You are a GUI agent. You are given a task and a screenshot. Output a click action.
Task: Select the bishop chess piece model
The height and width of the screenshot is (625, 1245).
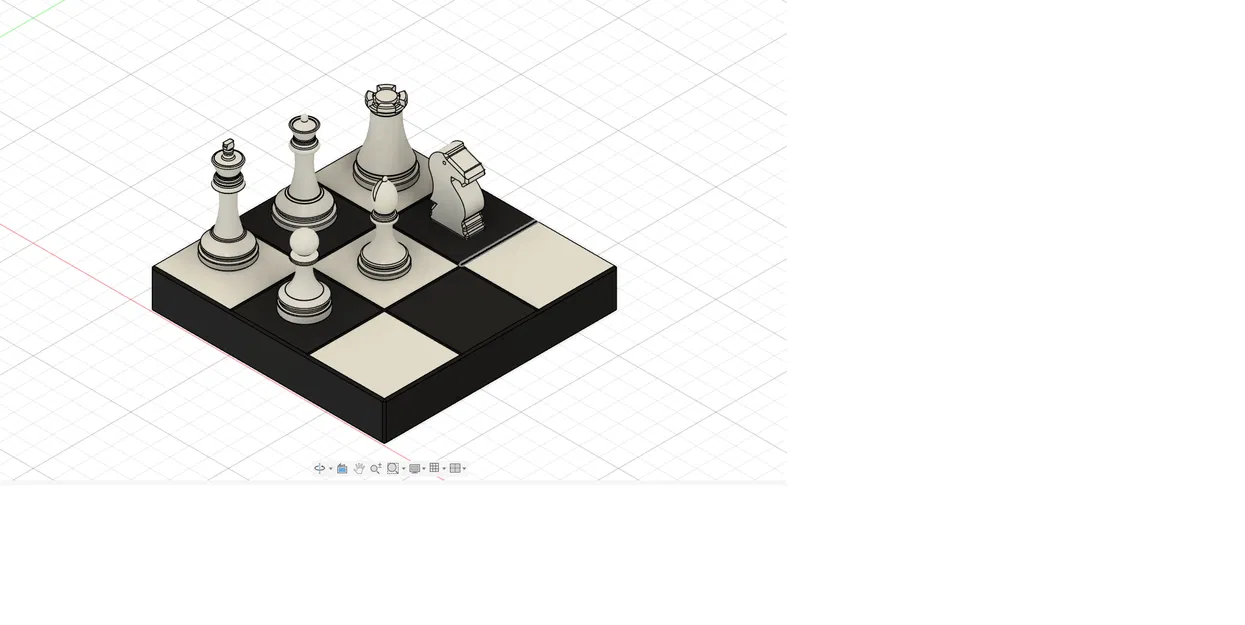[384, 230]
